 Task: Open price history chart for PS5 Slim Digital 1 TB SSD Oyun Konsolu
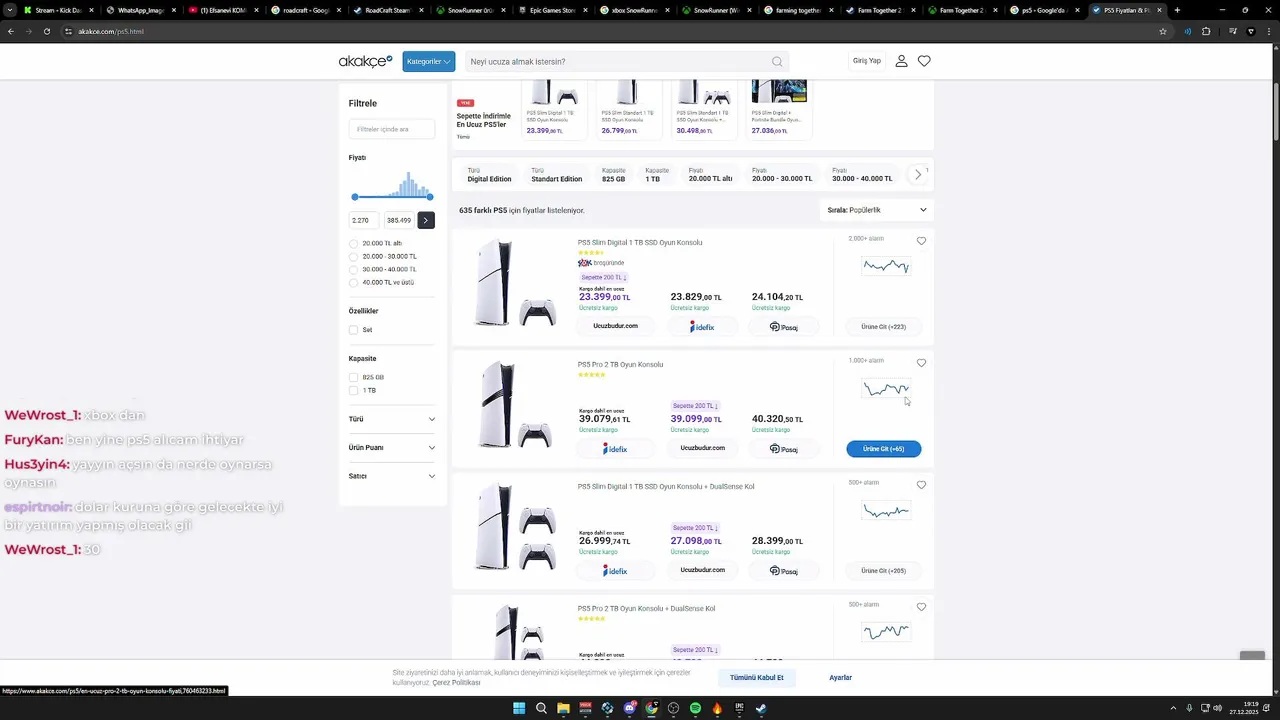point(886,266)
